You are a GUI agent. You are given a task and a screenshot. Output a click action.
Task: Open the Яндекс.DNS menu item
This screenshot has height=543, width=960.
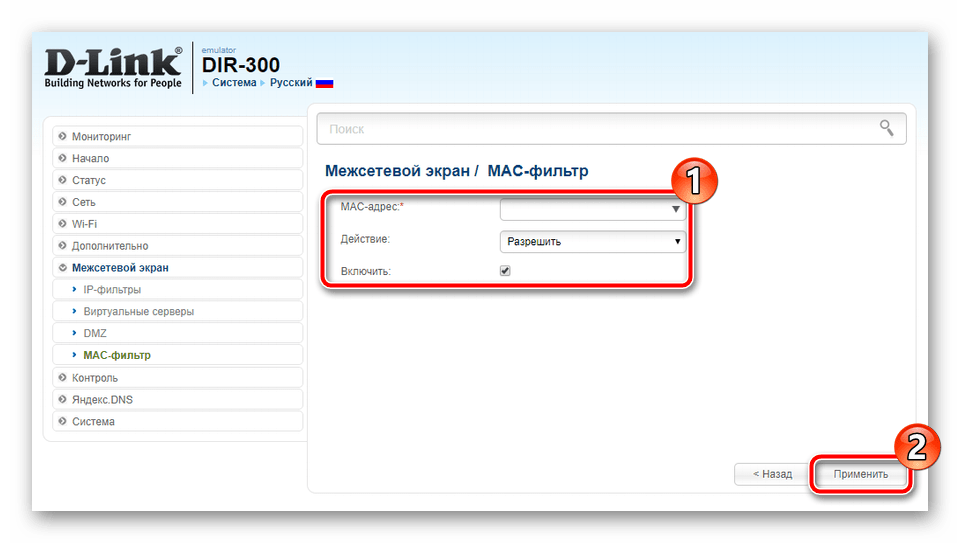[178, 400]
